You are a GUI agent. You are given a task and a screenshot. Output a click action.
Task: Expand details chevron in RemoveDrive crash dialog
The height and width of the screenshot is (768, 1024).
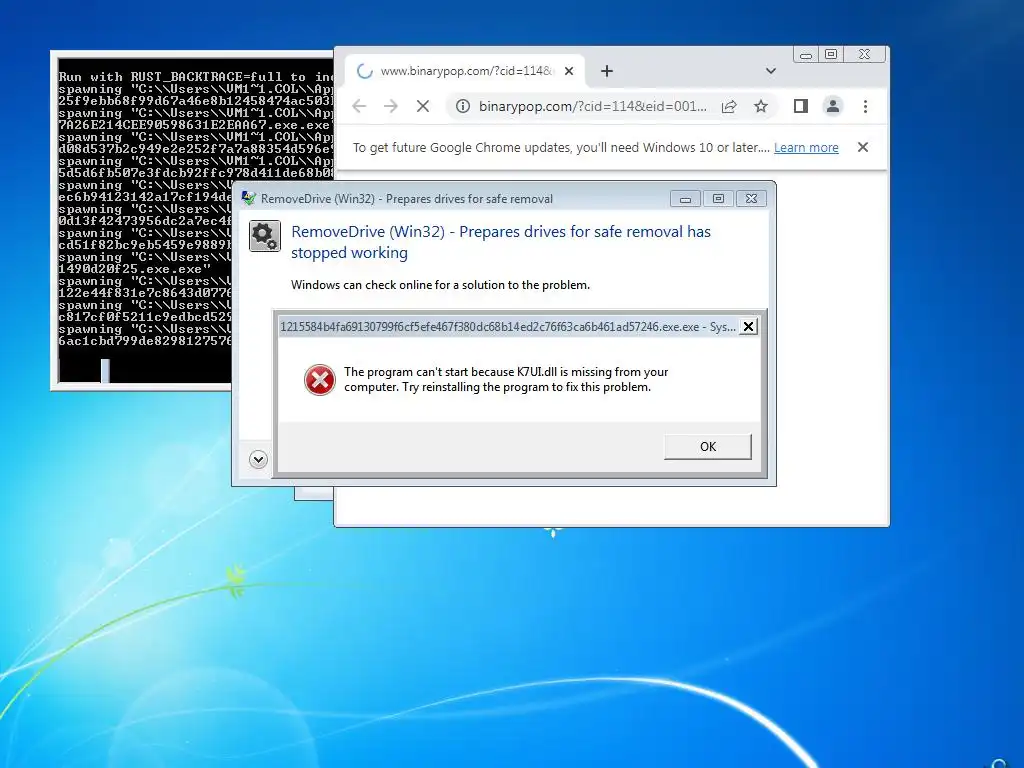point(258,459)
